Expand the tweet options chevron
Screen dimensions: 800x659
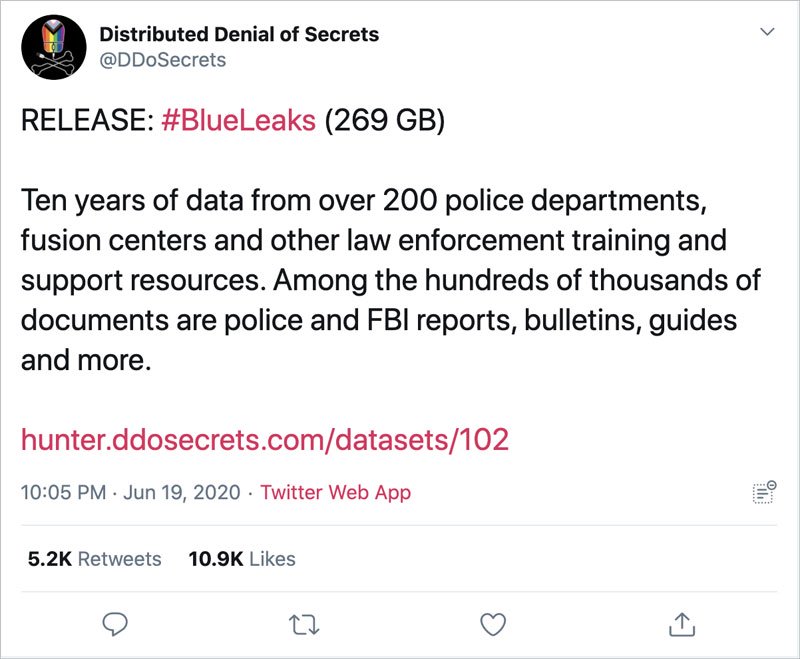click(768, 33)
